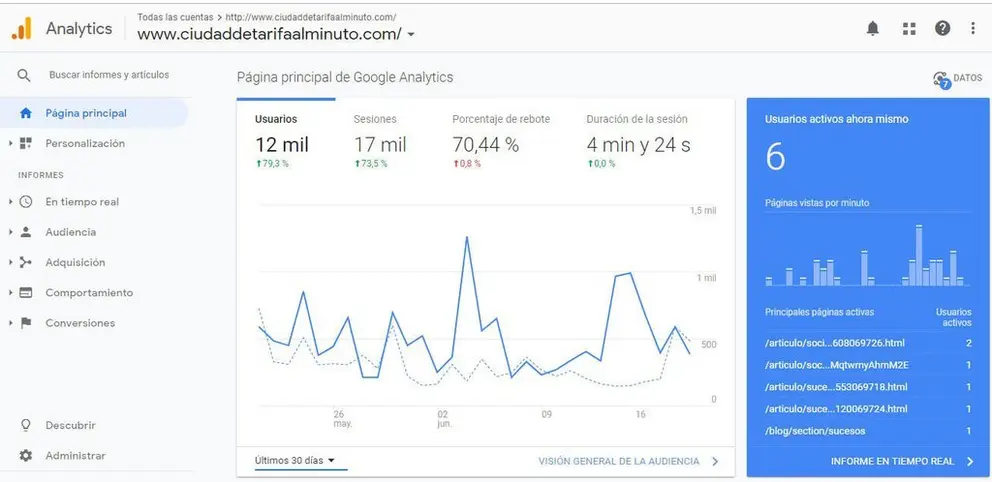Open the Adquisición reports
The width and height of the screenshot is (992, 482).
point(75,263)
